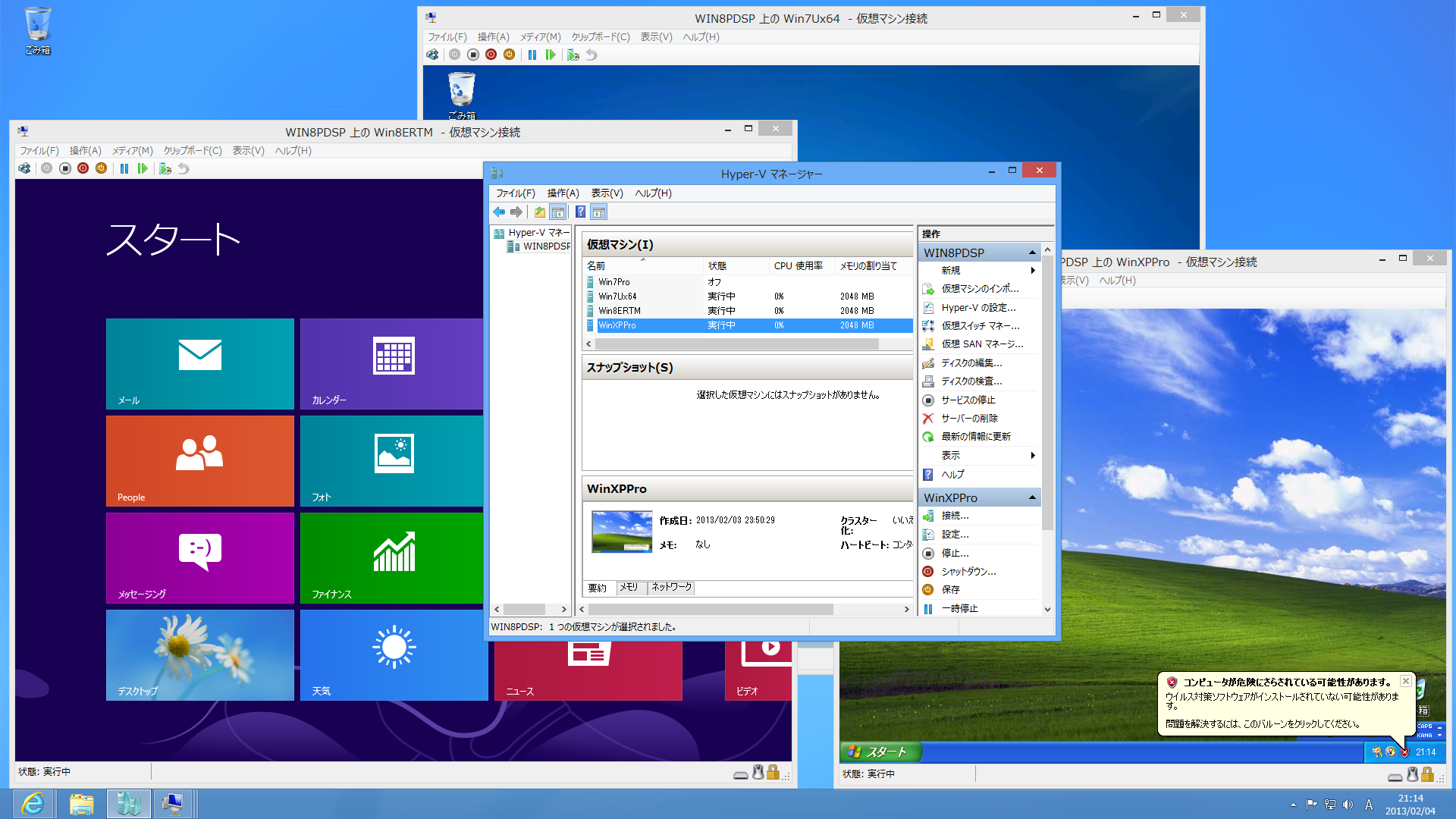Screen dimensions: 1456x819
Task: Click the blue help icon in Hyper-V Manager toolbar
Action: 580,212
